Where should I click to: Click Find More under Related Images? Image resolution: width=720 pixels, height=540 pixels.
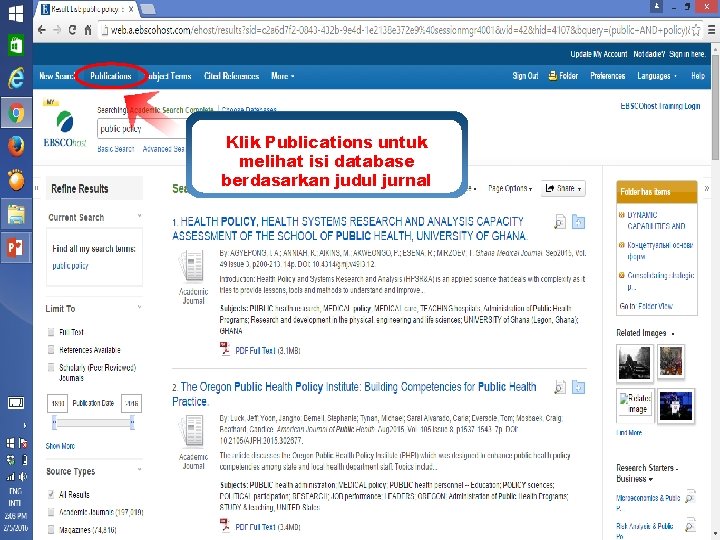click(629, 433)
